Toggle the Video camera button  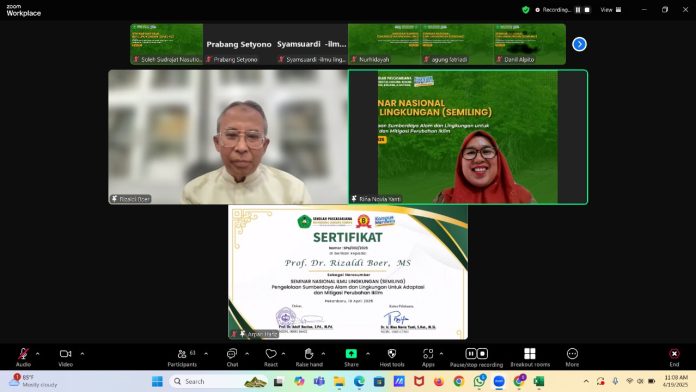[x=66, y=357]
